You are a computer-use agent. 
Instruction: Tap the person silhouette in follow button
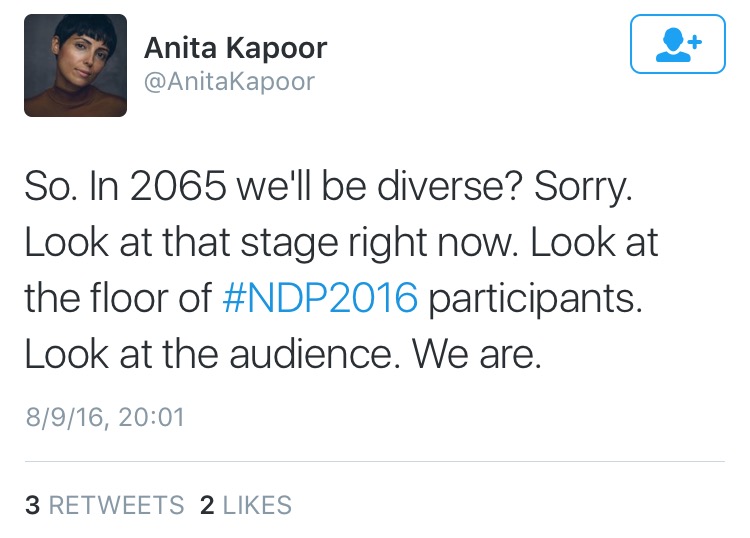(671, 45)
